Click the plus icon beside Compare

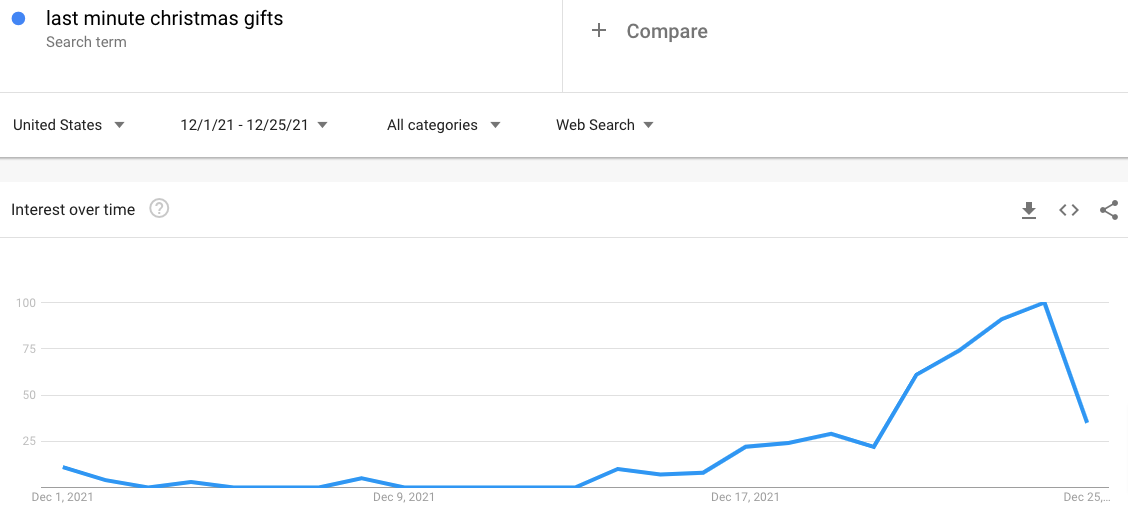pyautogui.click(x=599, y=30)
